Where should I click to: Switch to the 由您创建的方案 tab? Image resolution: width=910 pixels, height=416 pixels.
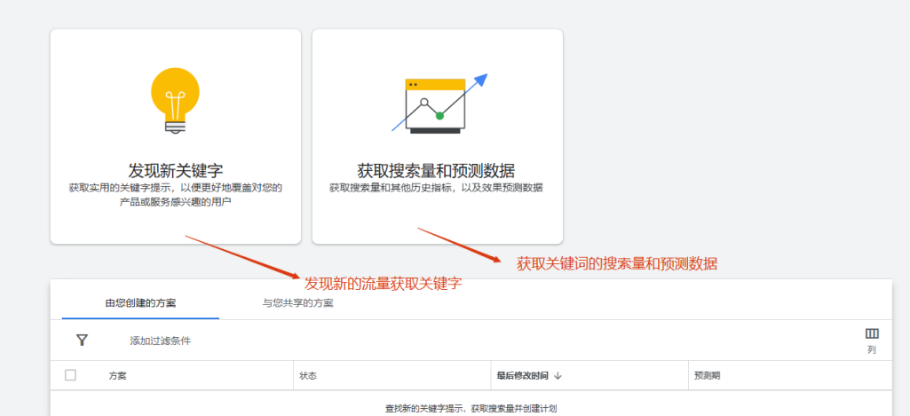[x=141, y=303]
